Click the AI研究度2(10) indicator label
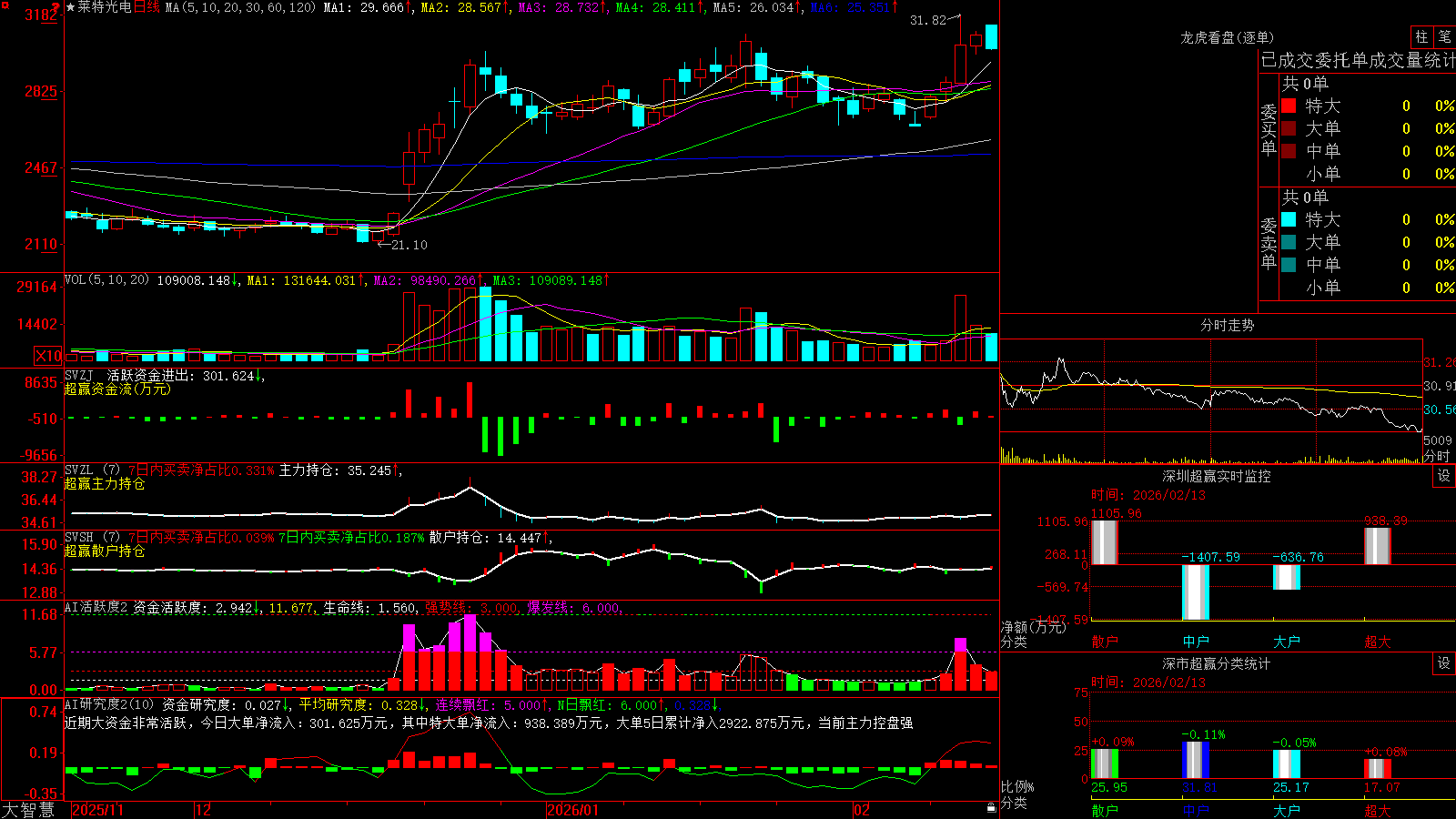 coord(110,705)
